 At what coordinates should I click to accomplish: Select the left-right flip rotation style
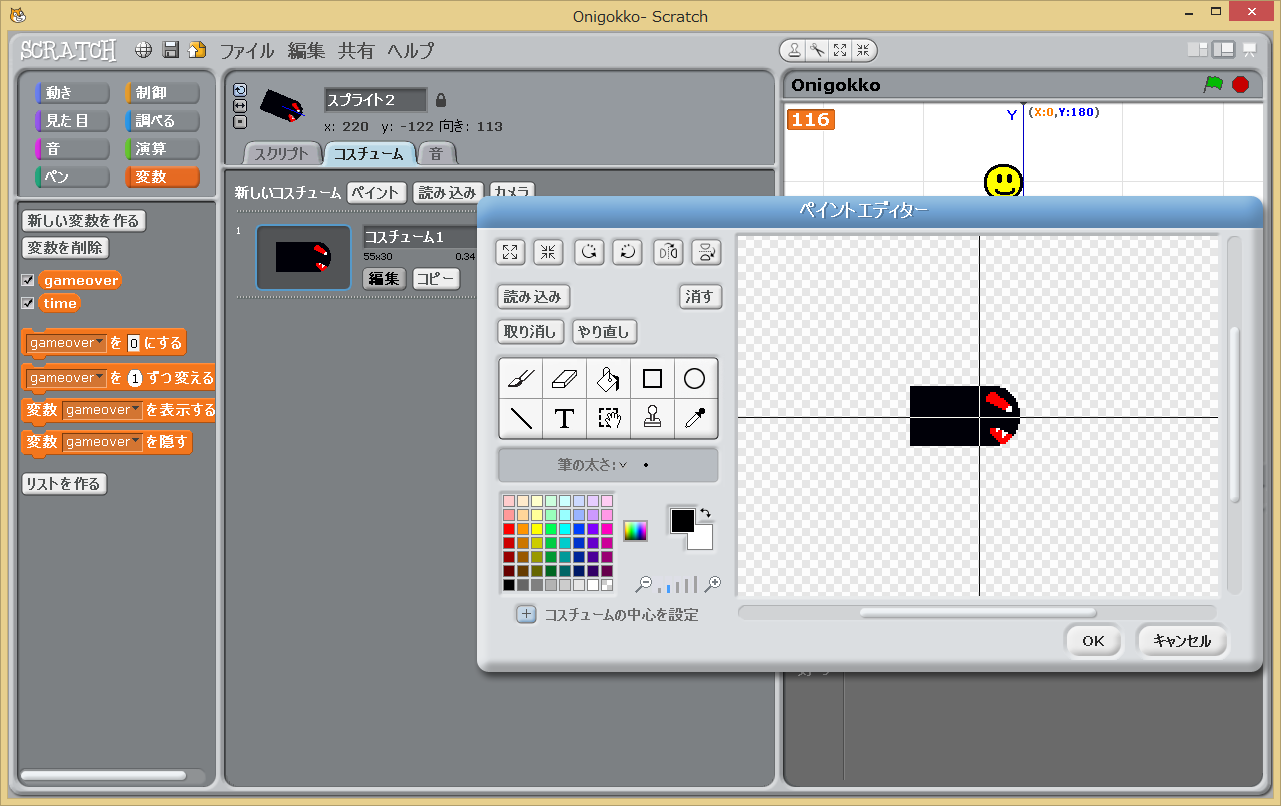240,106
